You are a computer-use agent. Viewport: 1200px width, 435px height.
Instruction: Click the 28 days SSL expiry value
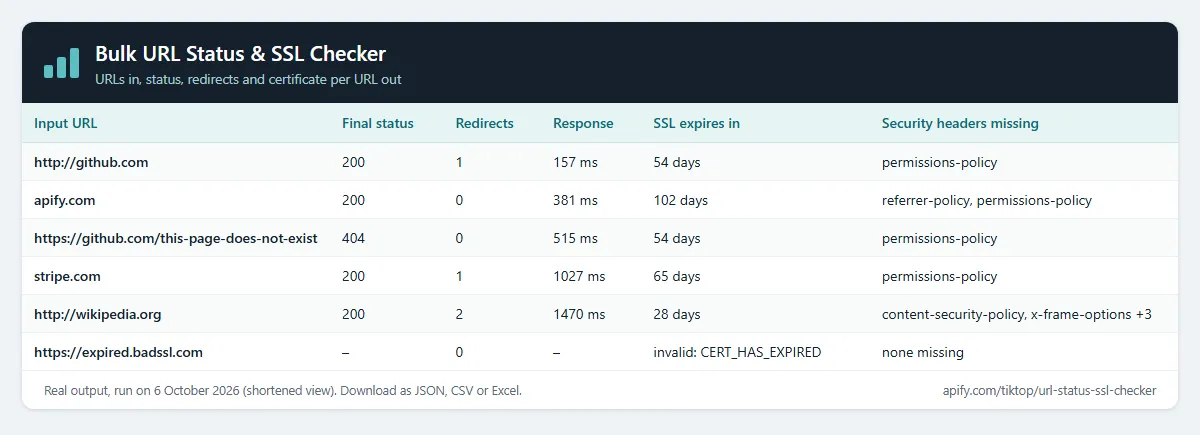677,314
